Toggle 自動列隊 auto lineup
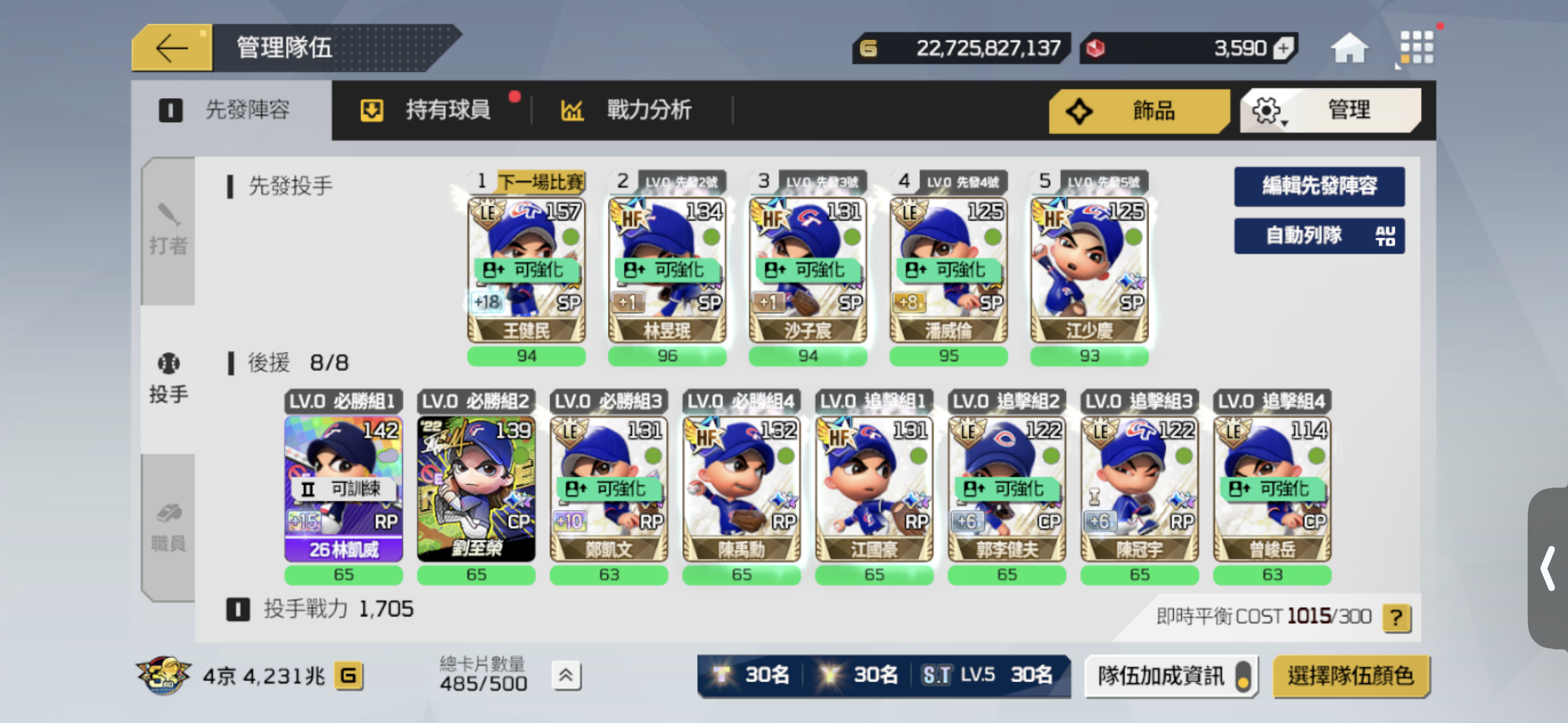Image resolution: width=1568 pixels, height=723 pixels. (1318, 235)
